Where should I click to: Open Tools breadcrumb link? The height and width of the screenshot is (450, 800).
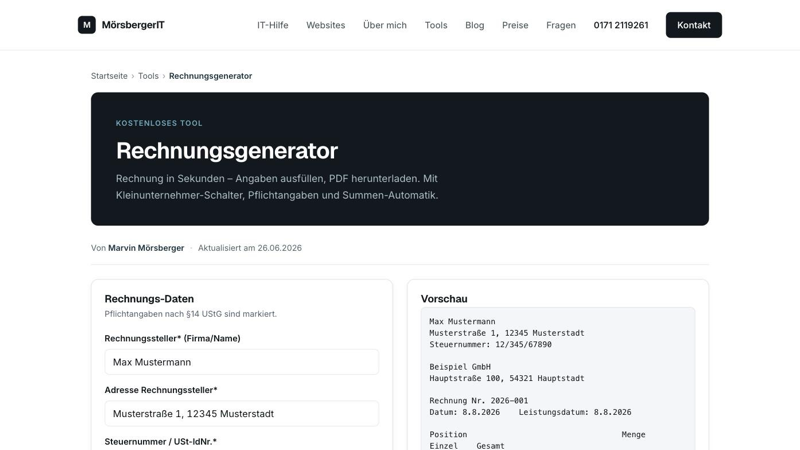[x=148, y=76]
